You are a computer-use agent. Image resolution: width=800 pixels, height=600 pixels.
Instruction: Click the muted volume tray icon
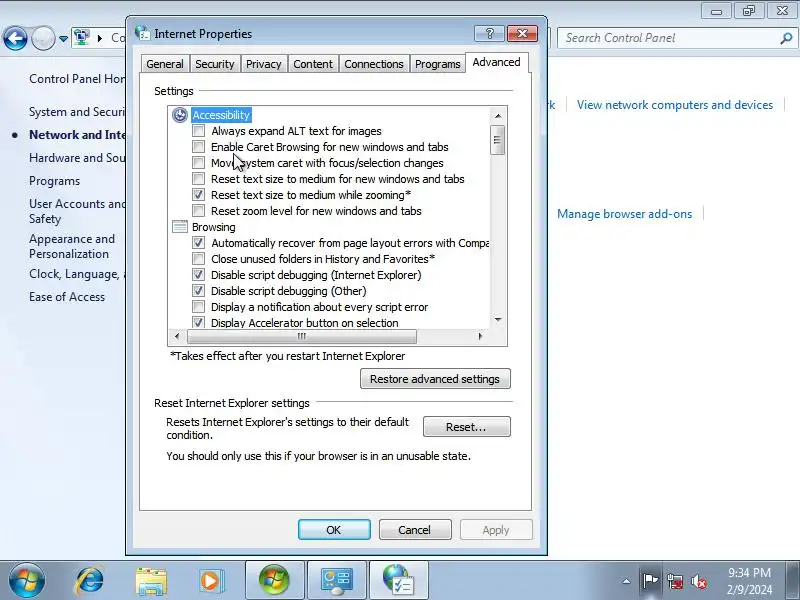tap(699, 581)
